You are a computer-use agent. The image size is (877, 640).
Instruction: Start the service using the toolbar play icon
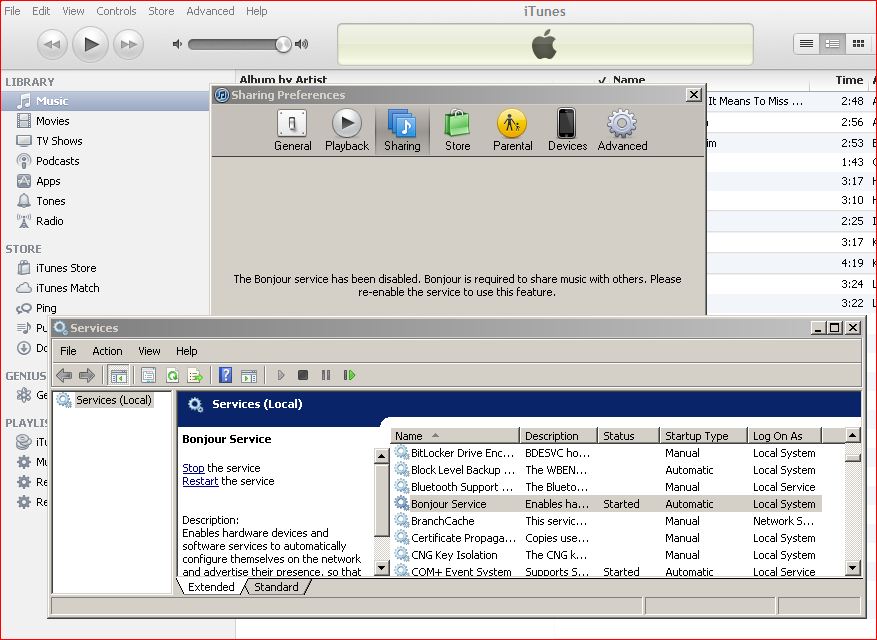click(x=280, y=374)
